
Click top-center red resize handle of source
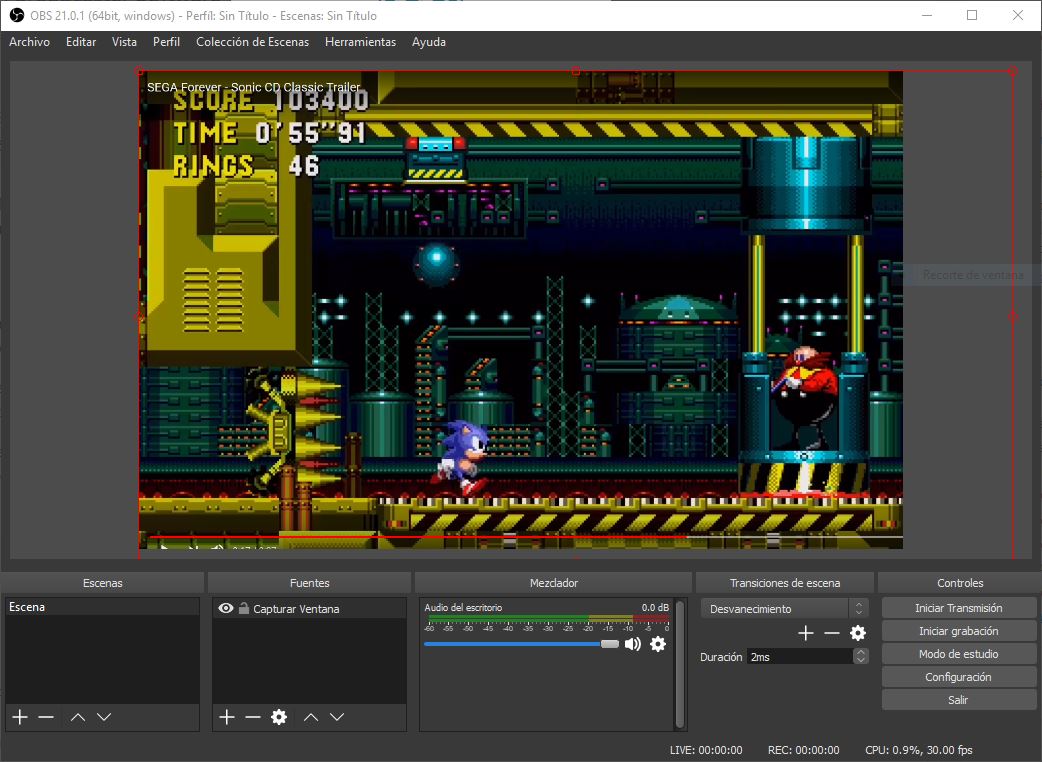point(575,71)
